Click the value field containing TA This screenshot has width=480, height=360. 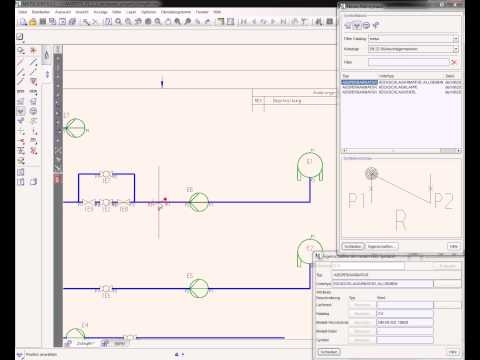tap(405, 314)
